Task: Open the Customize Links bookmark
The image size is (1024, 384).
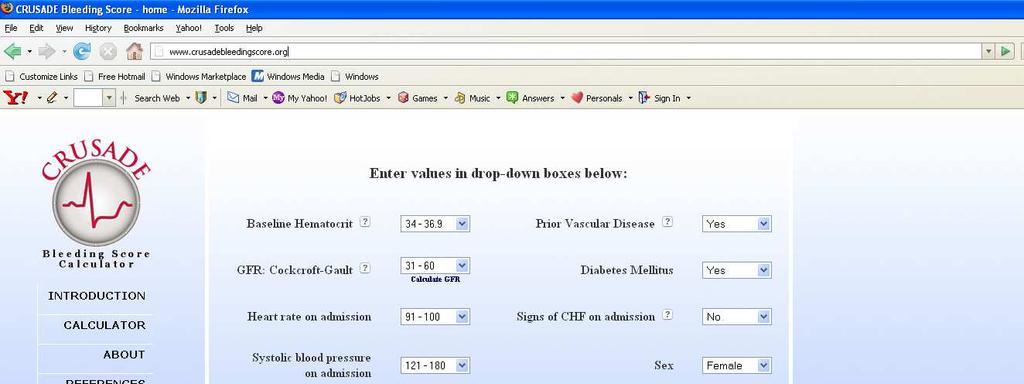Action: (x=41, y=76)
